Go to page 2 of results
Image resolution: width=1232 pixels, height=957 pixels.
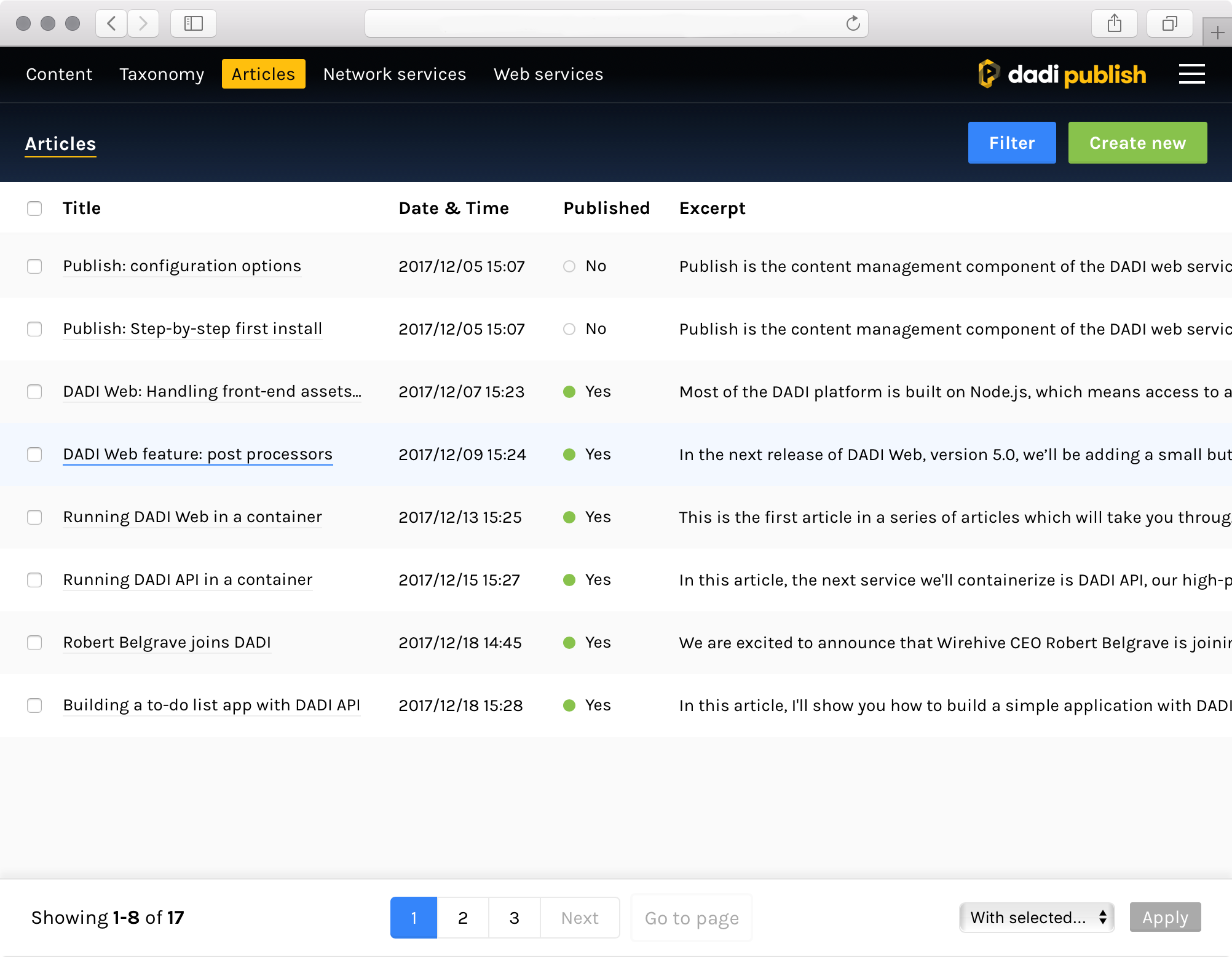click(x=463, y=918)
